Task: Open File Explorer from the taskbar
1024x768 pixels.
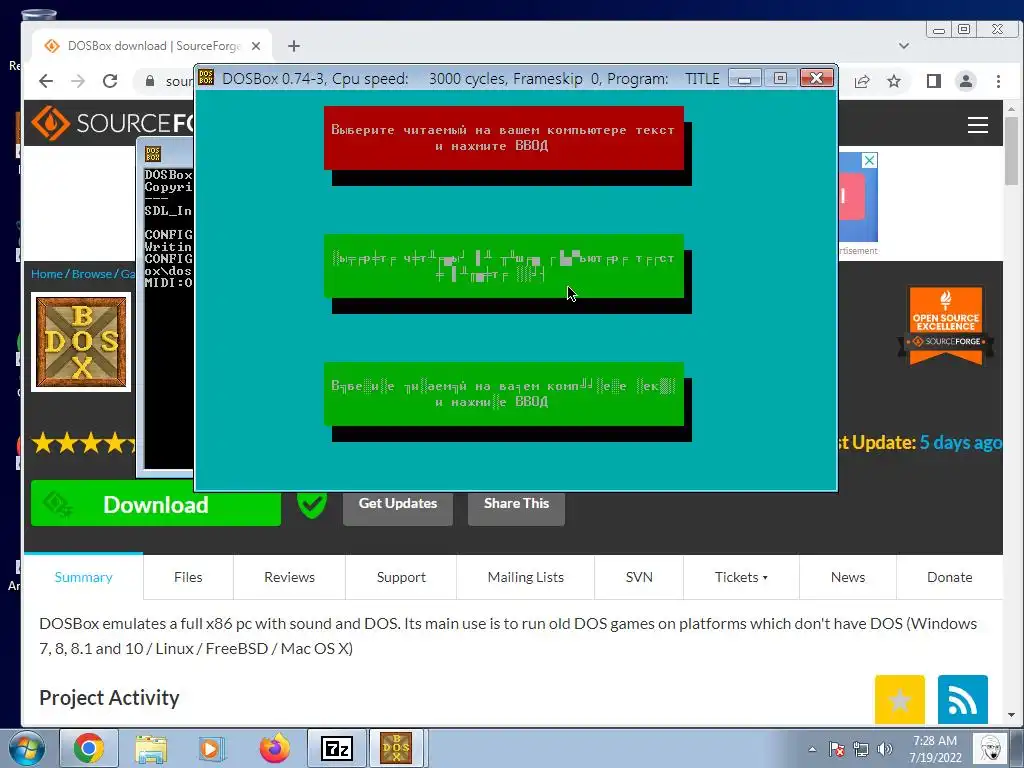Action: tap(151, 748)
